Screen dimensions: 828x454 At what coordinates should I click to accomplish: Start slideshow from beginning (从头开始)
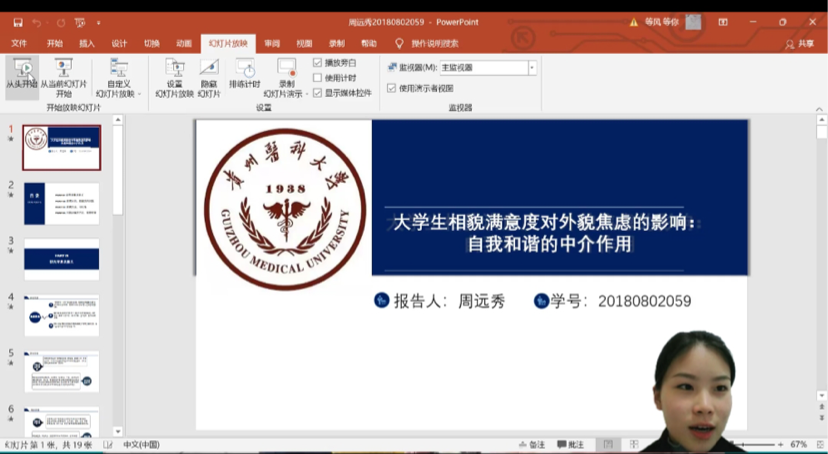(22, 73)
